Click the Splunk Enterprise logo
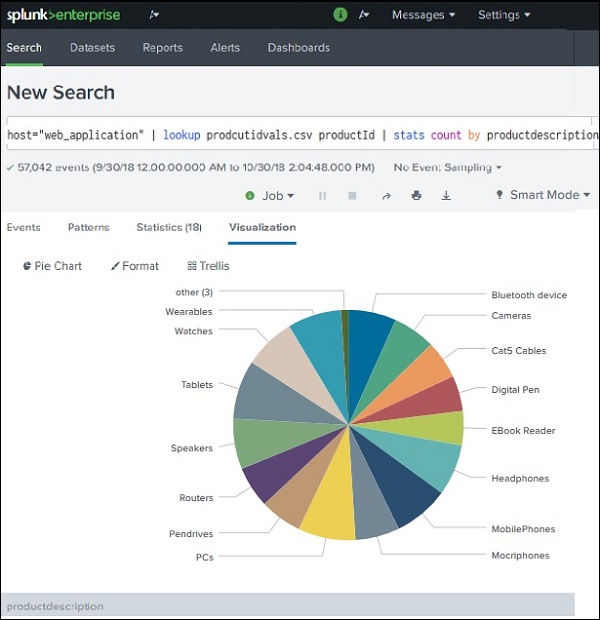This screenshot has height=620, width=600. click(x=63, y=15)
